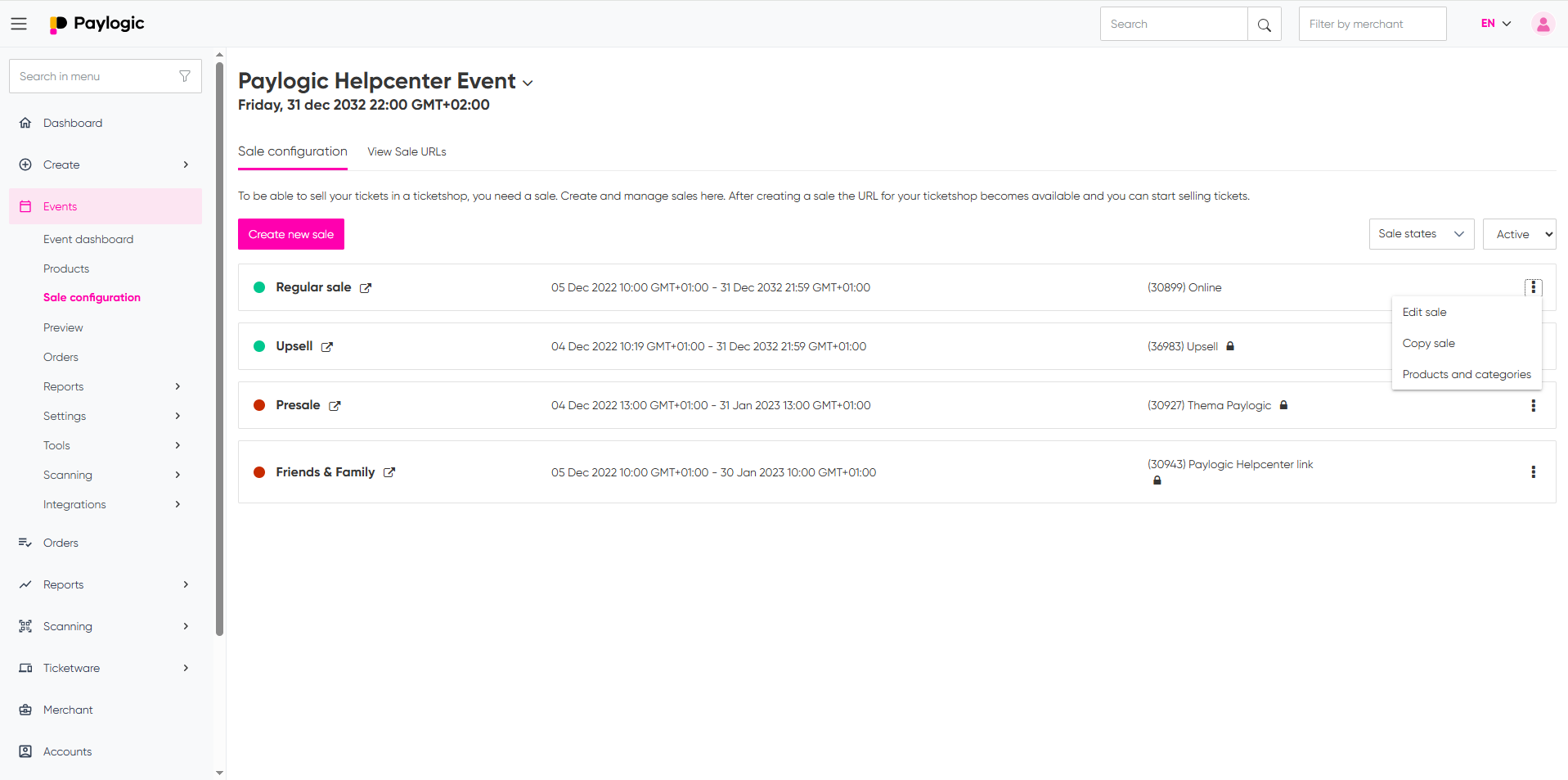Click the filter funnel icon in menu search

pos(185,76)
